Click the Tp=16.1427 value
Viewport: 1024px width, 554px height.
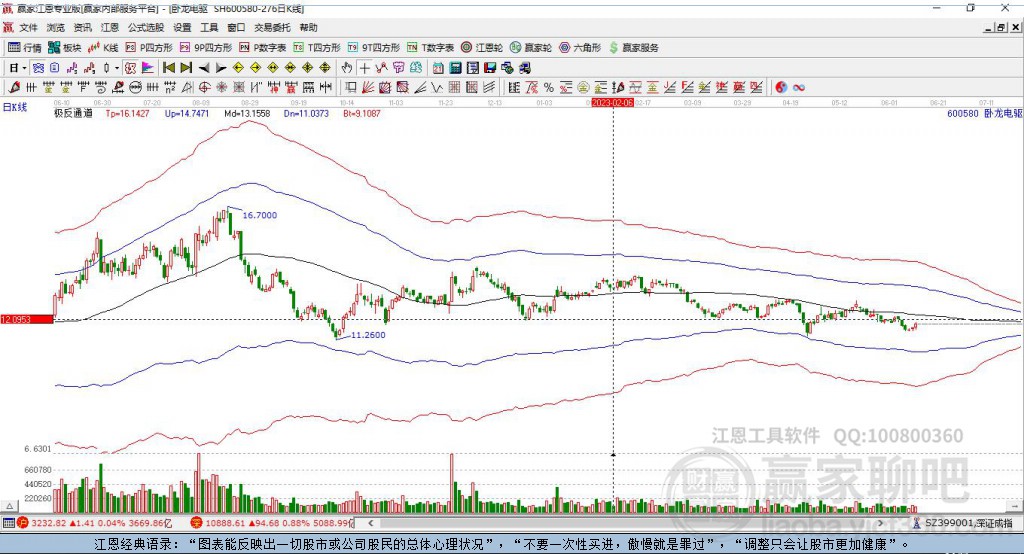pyautogui.click(x=127, y=113)
